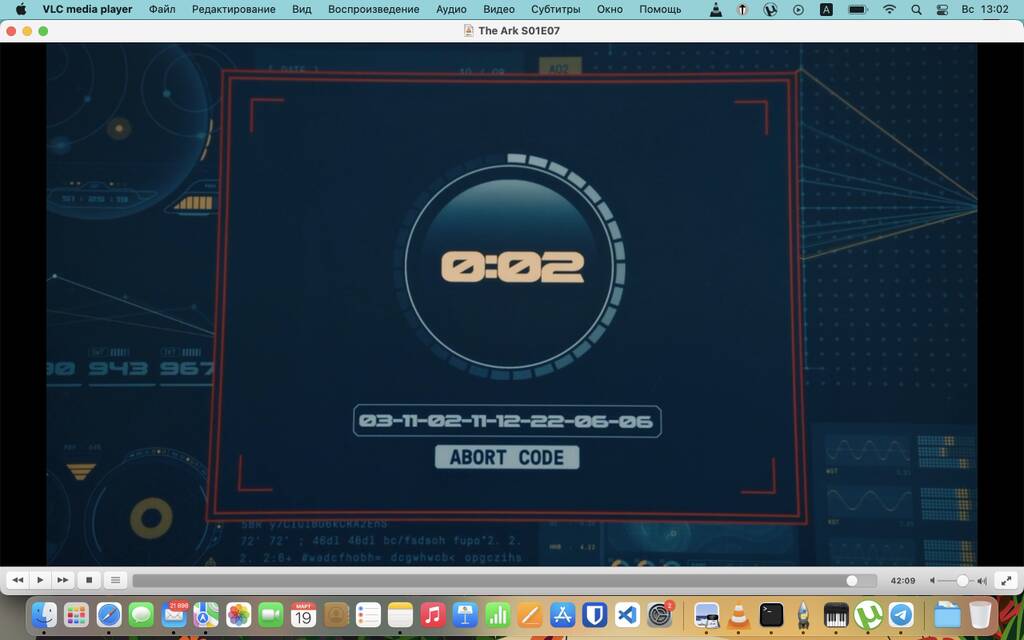1024x640 pixels.
Task: Open Calendar from the Dock
Action: click(303, 615)
